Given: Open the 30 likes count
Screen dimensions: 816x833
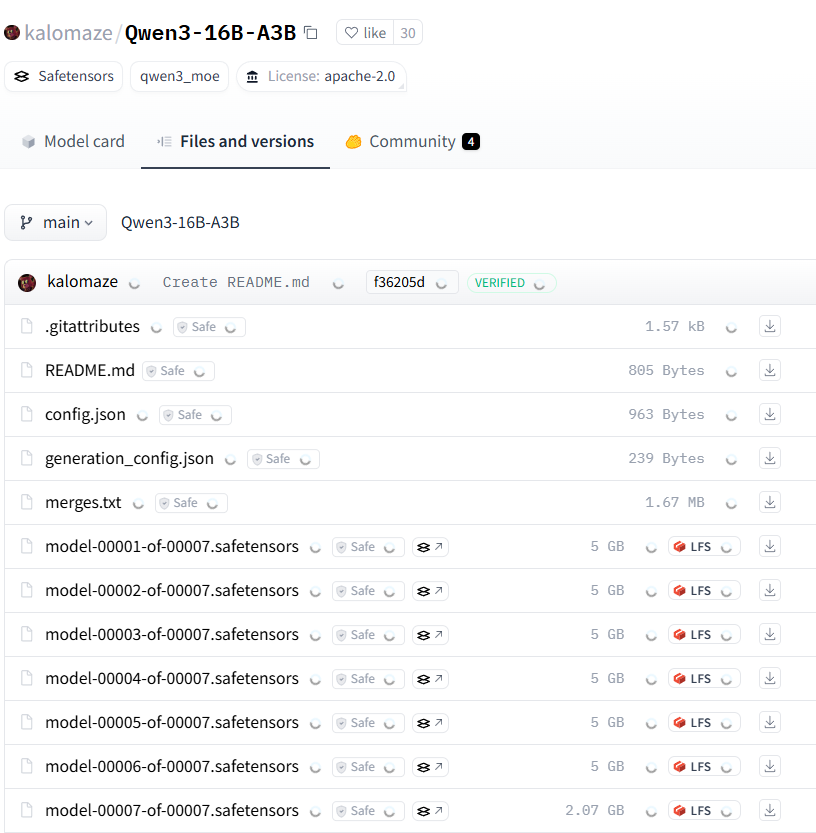Looking at the screenshot, I should [408, 33].
